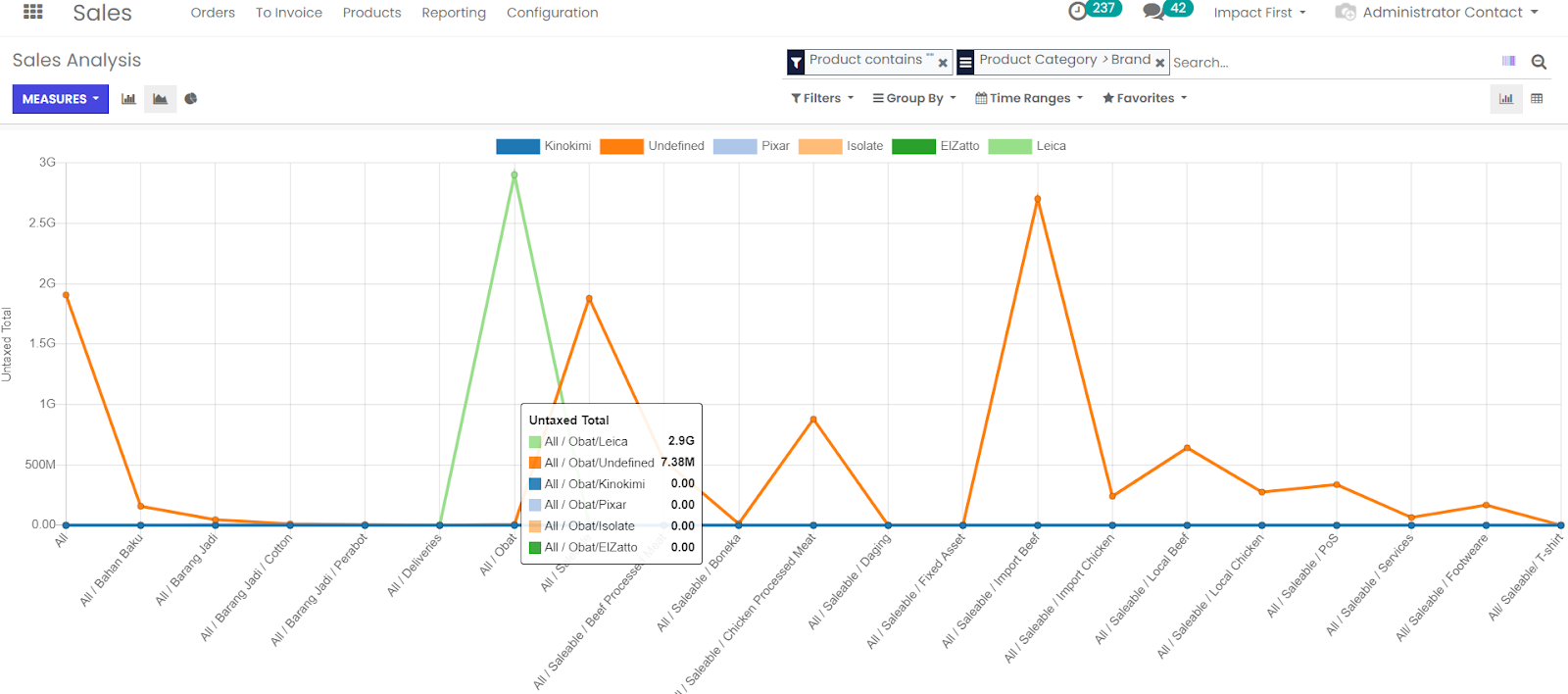
Task: Click the 'All / Saleable / Daging' axis label
Action: coord(850,581)
